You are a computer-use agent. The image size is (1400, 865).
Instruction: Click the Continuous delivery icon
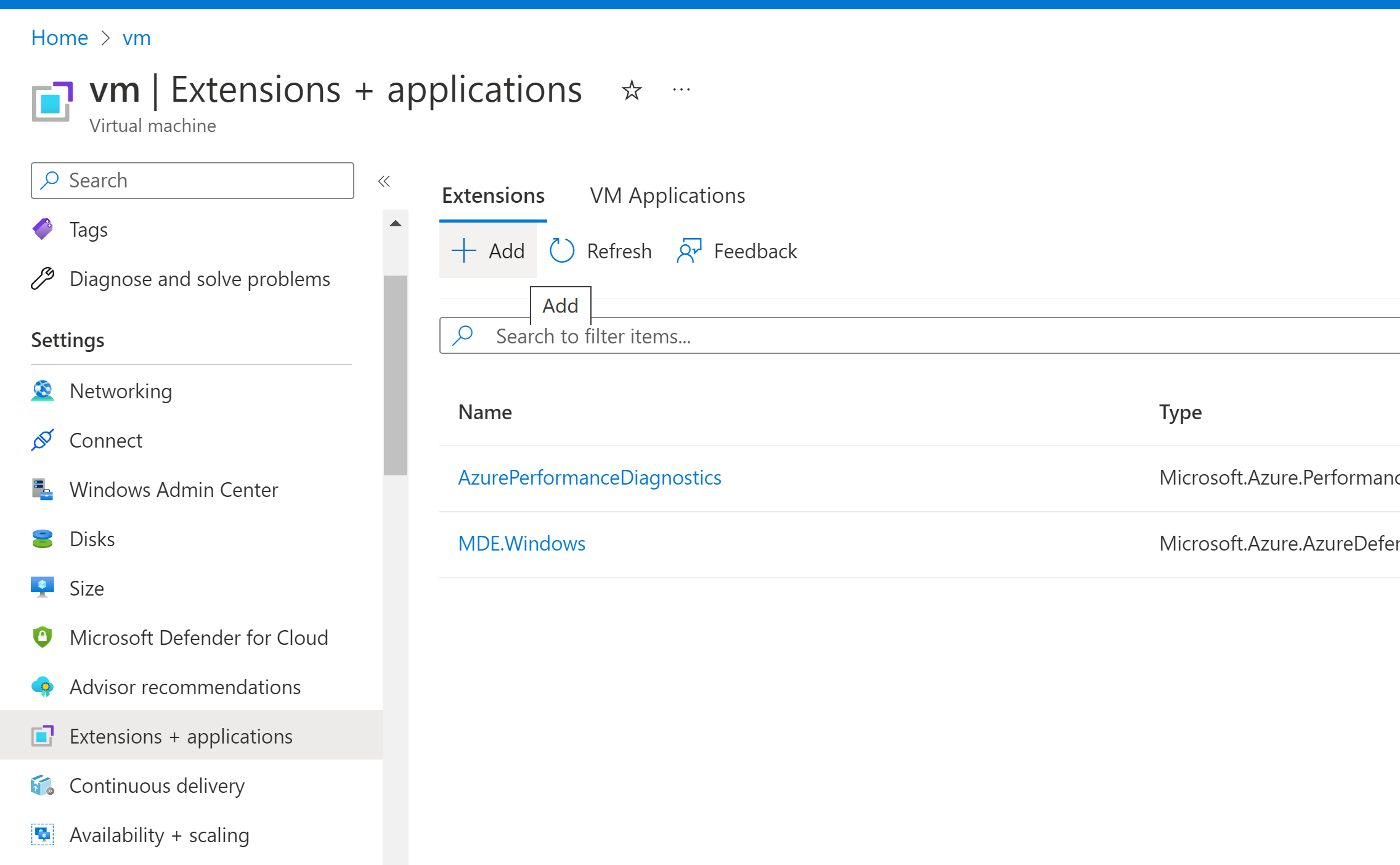pos(42,785)
